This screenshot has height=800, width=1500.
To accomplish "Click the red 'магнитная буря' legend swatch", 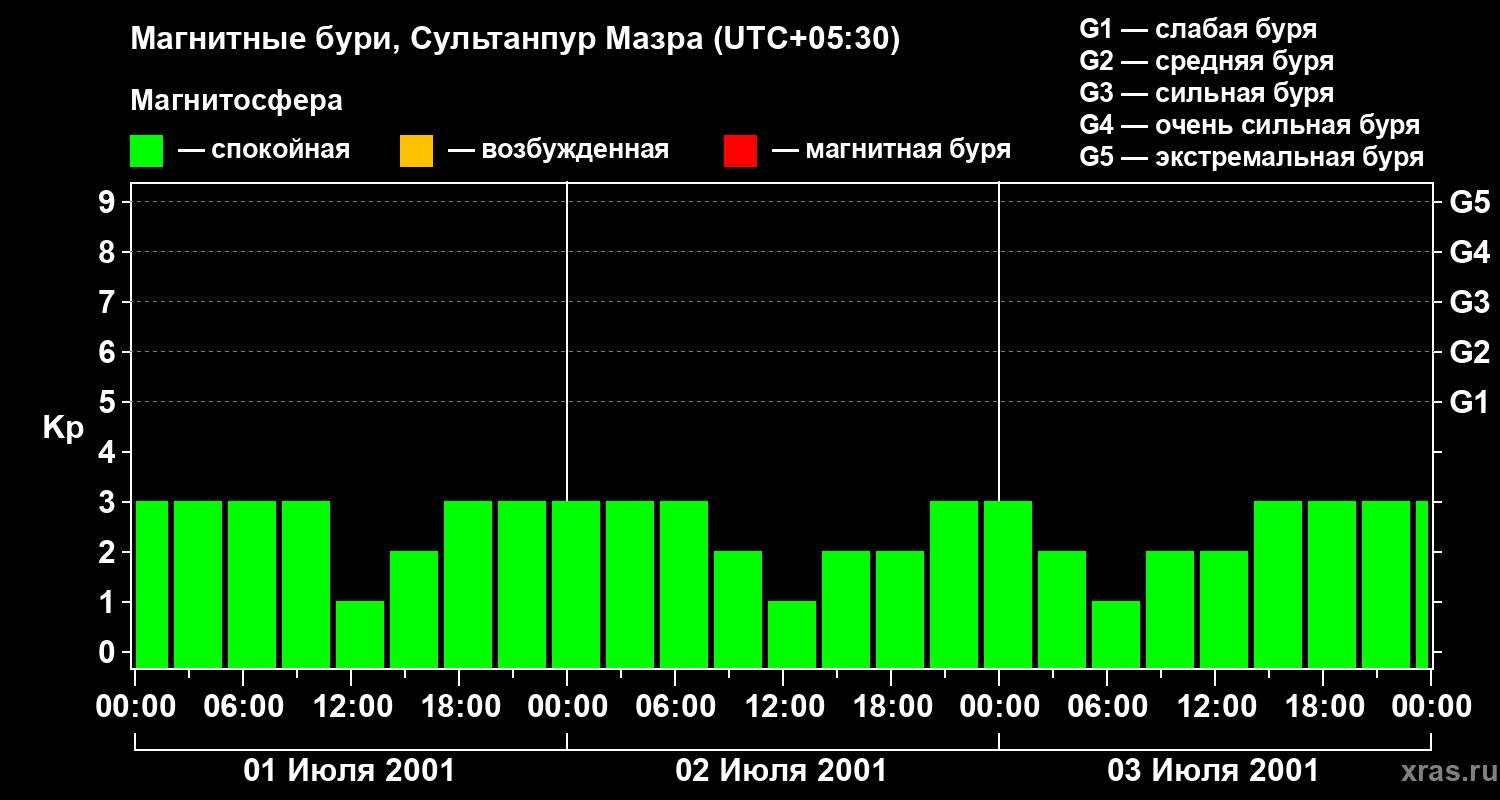I will [740, 151].
